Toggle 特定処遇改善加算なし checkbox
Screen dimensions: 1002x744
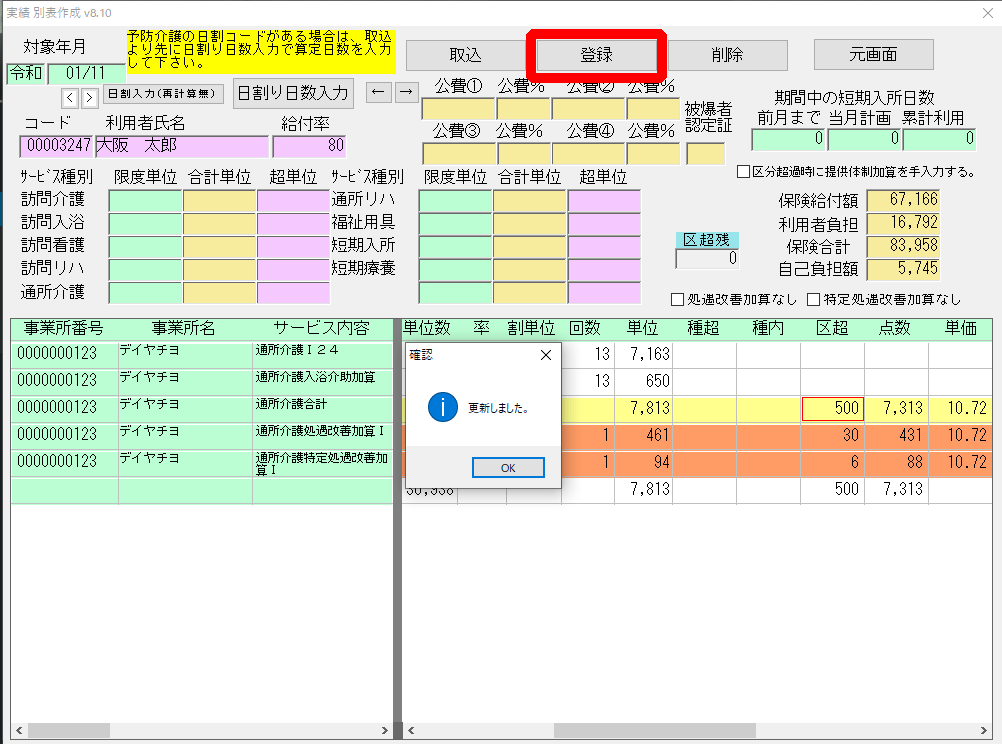813,299
